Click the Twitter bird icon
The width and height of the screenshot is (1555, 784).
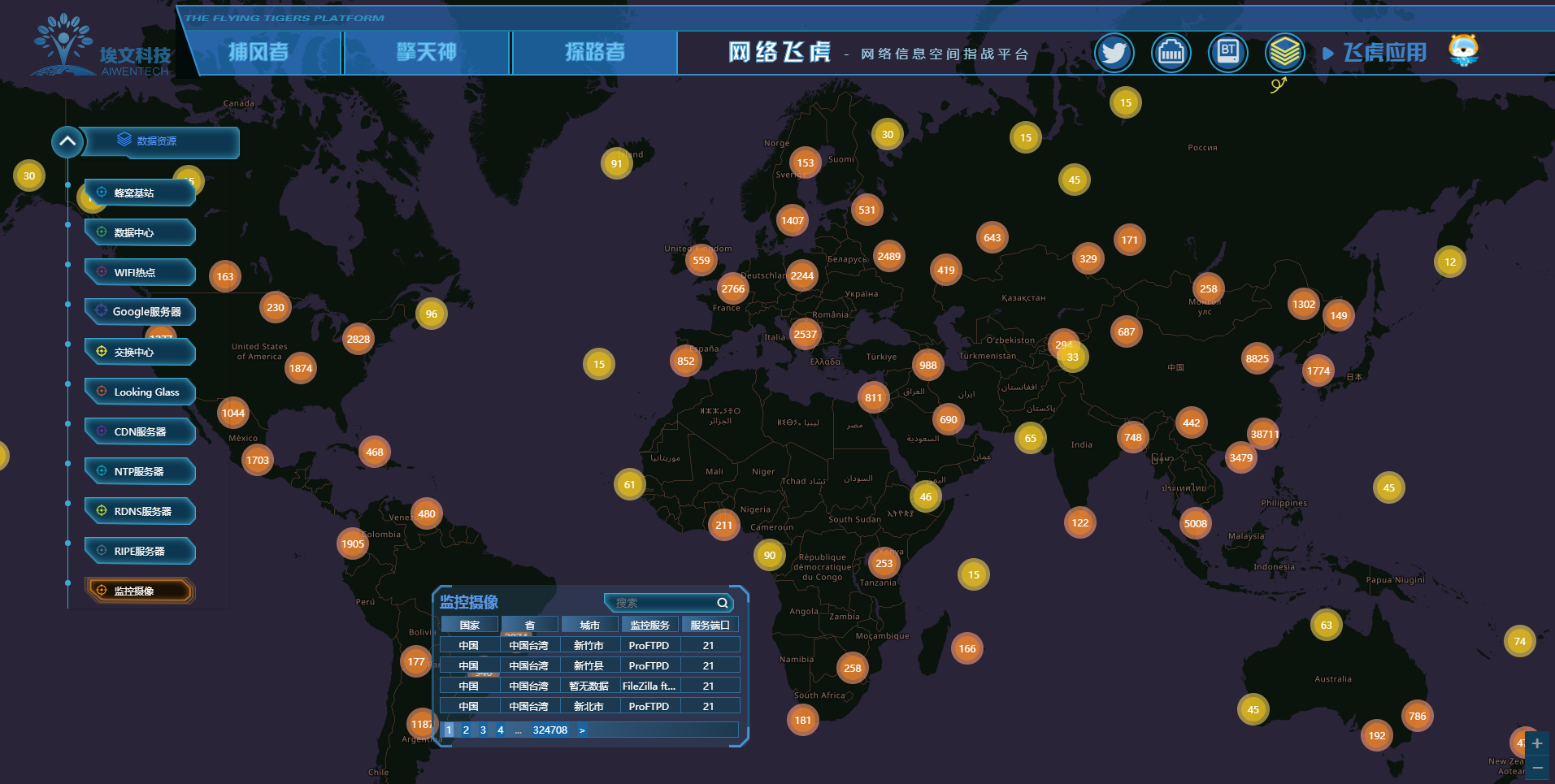tap(1114, 54)
